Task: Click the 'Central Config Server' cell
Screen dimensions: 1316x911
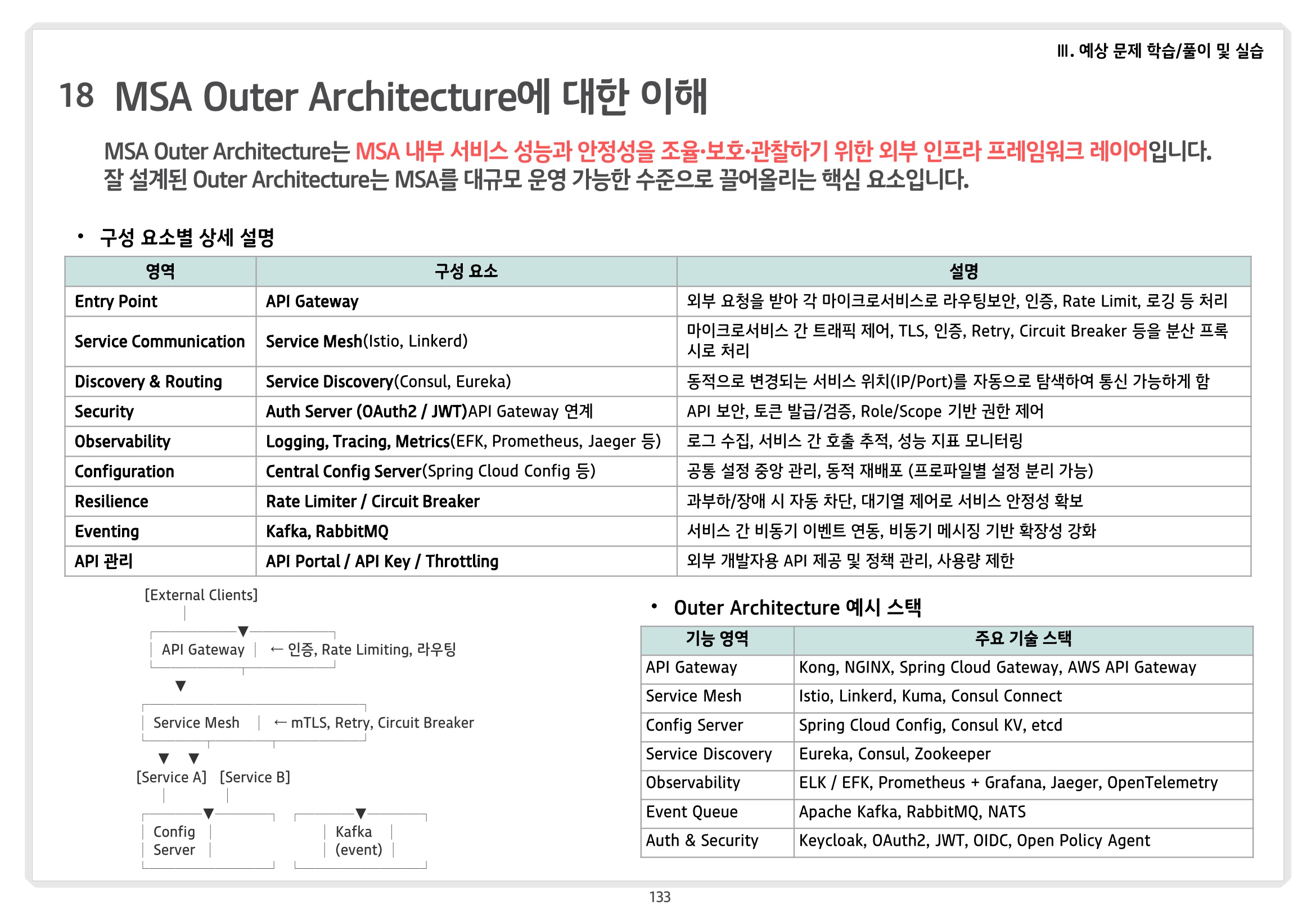Action: click(466, 471)
